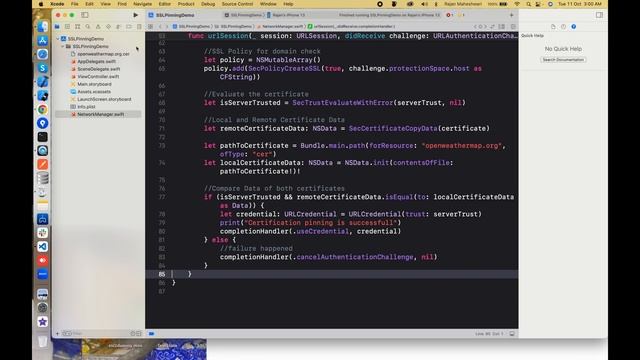Toggle code review mode arrows icon

point(493,27)
